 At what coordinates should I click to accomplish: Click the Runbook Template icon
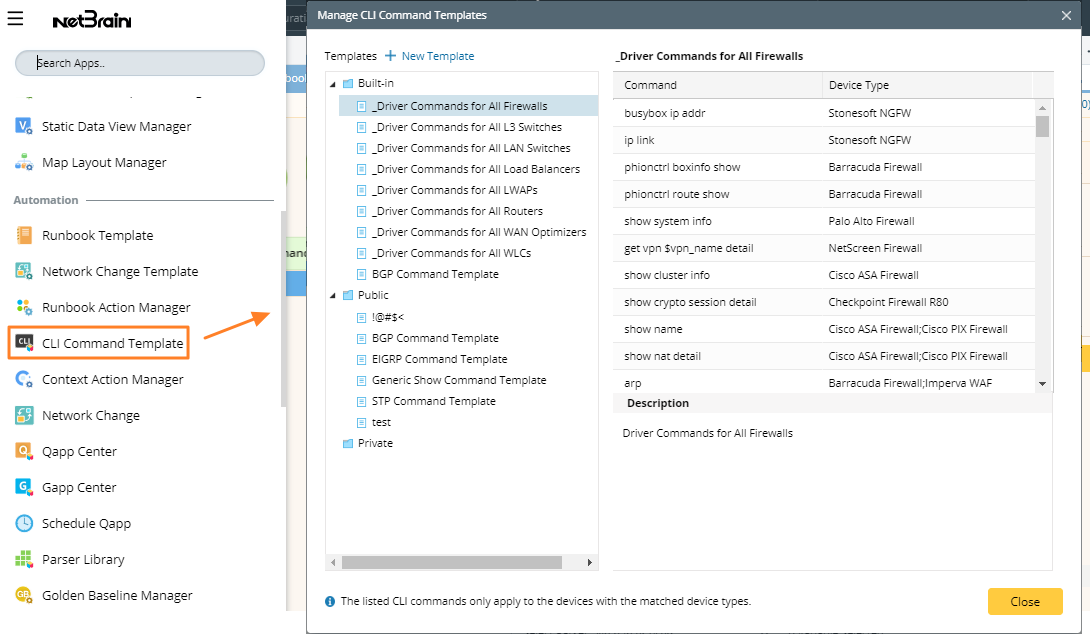(x=24, y=236)
